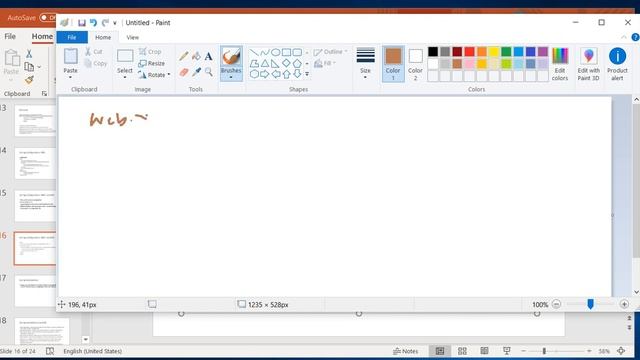Click Notes button in PowerPoint status bar
Screen dimensions: 640x360
pos(405,351)
